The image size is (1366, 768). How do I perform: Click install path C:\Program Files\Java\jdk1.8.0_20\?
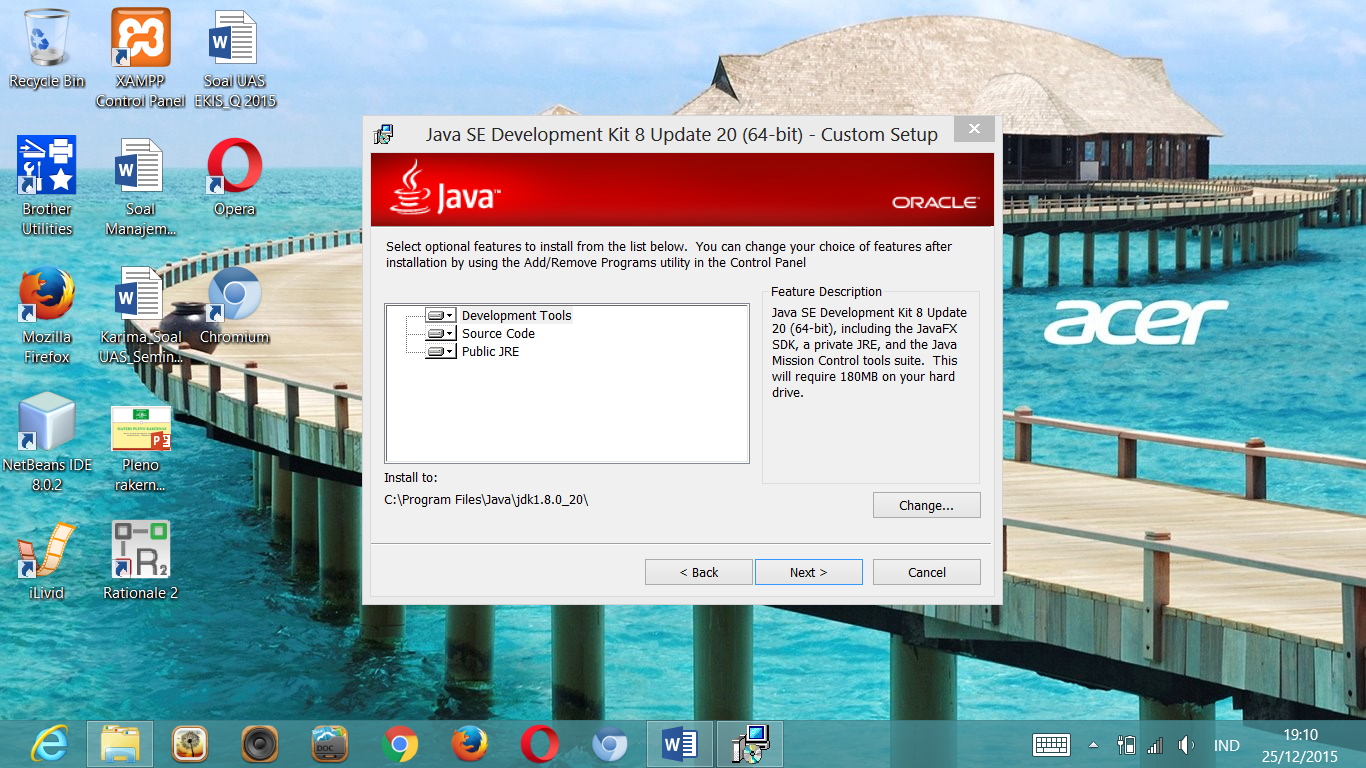(x=486, y=499)
